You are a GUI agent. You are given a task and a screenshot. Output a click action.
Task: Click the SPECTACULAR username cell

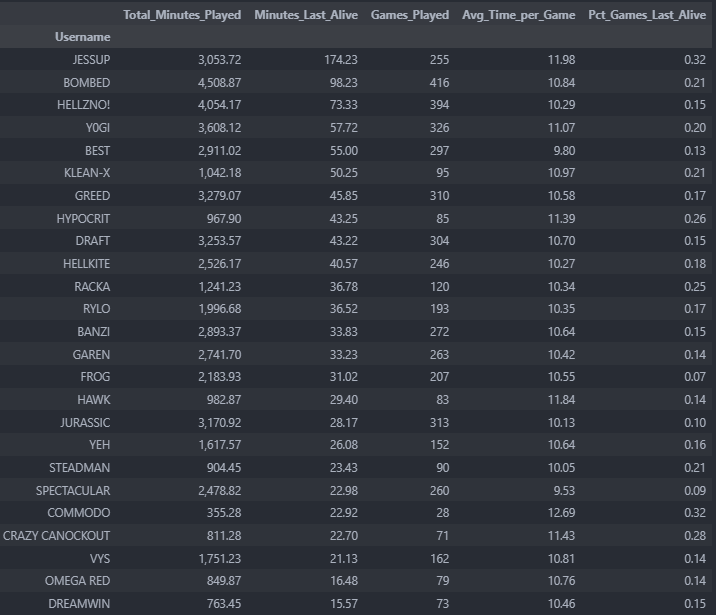(73, 491)
